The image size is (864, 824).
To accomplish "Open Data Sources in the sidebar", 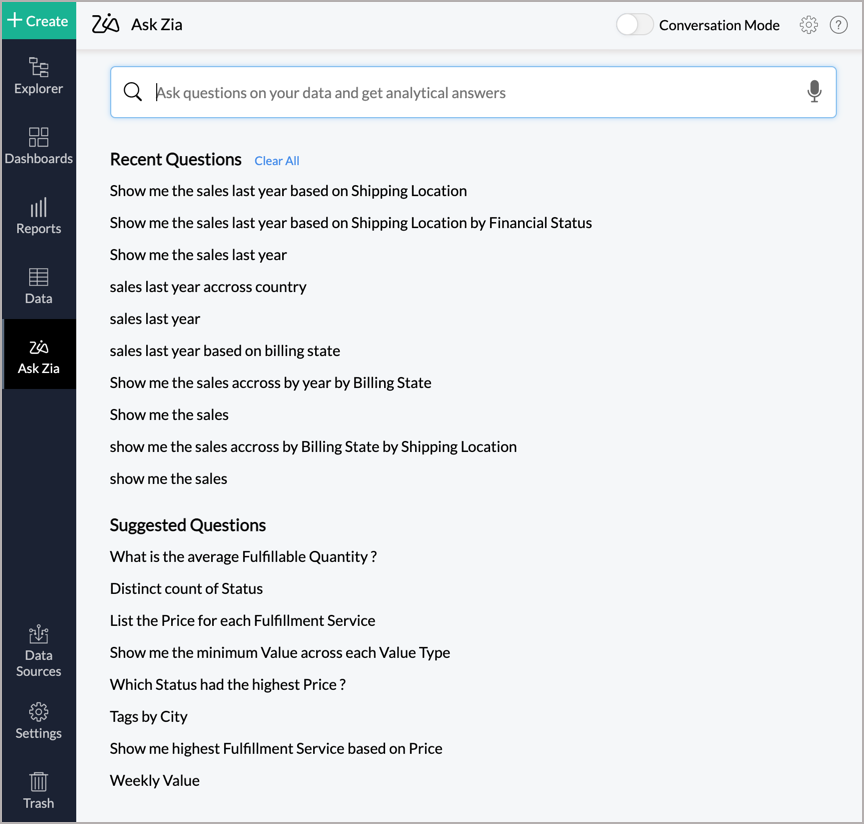I will (x=38, y=651).
